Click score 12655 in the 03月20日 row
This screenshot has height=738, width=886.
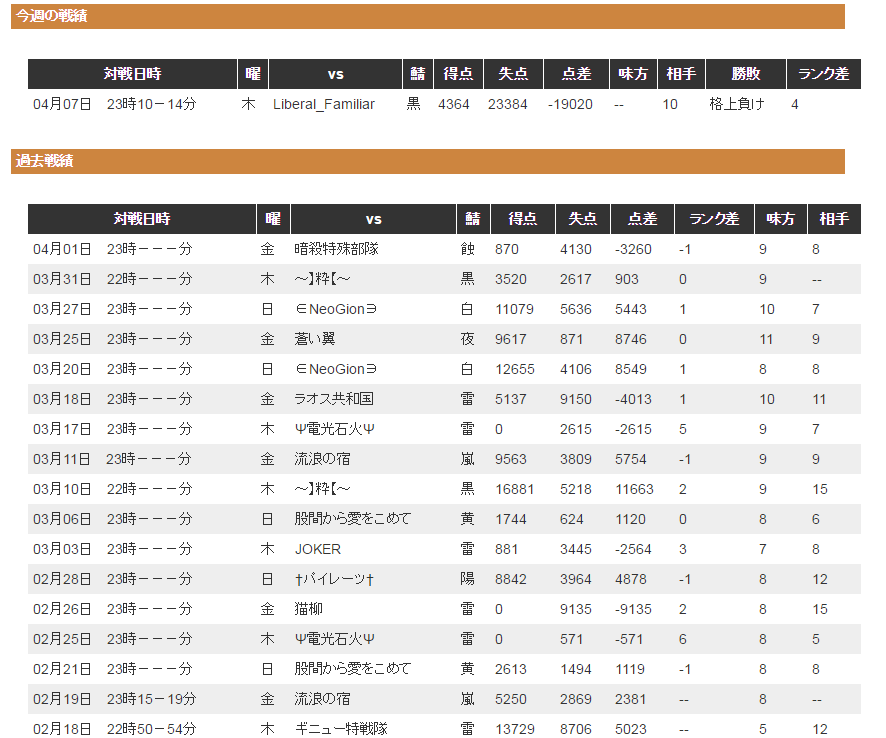514,370
